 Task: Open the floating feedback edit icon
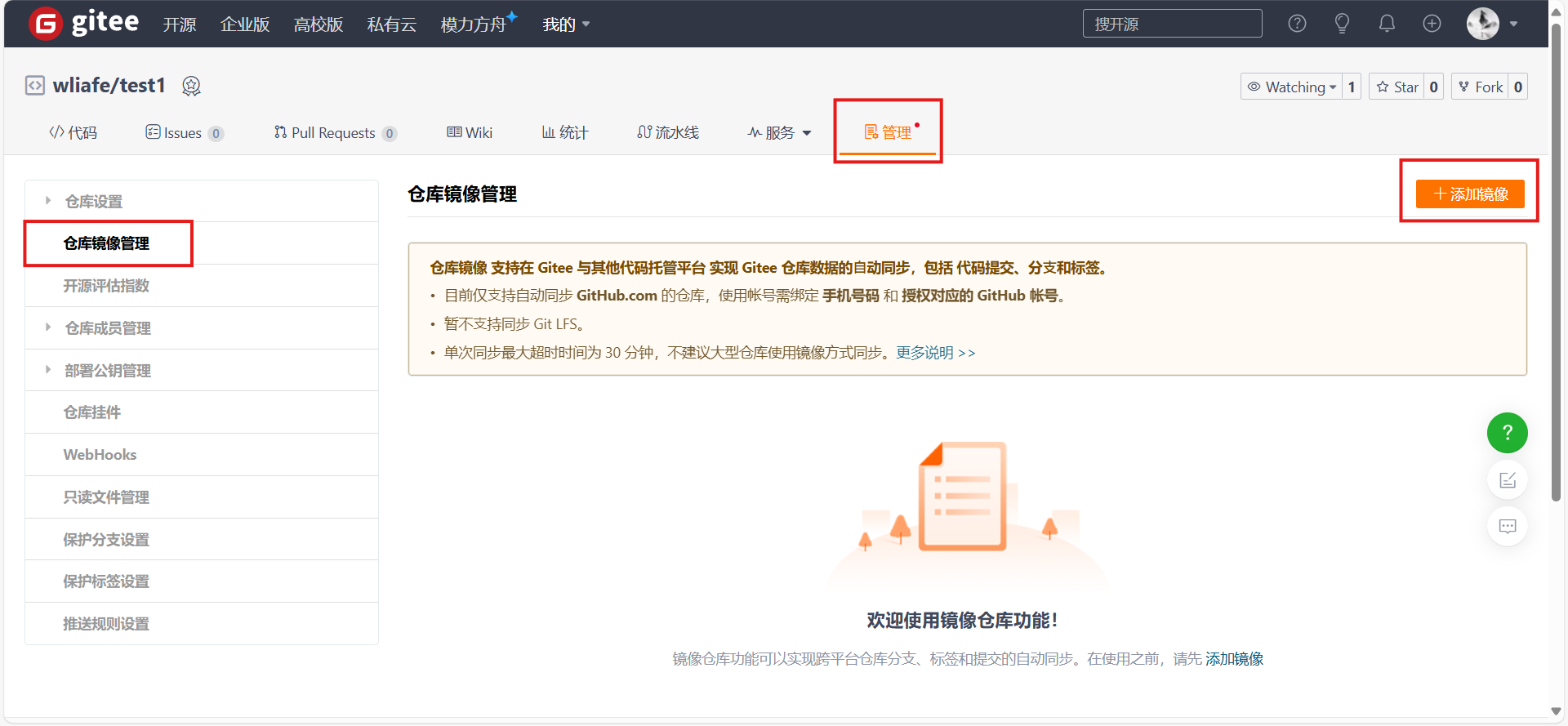click(x=1507, y=480)
